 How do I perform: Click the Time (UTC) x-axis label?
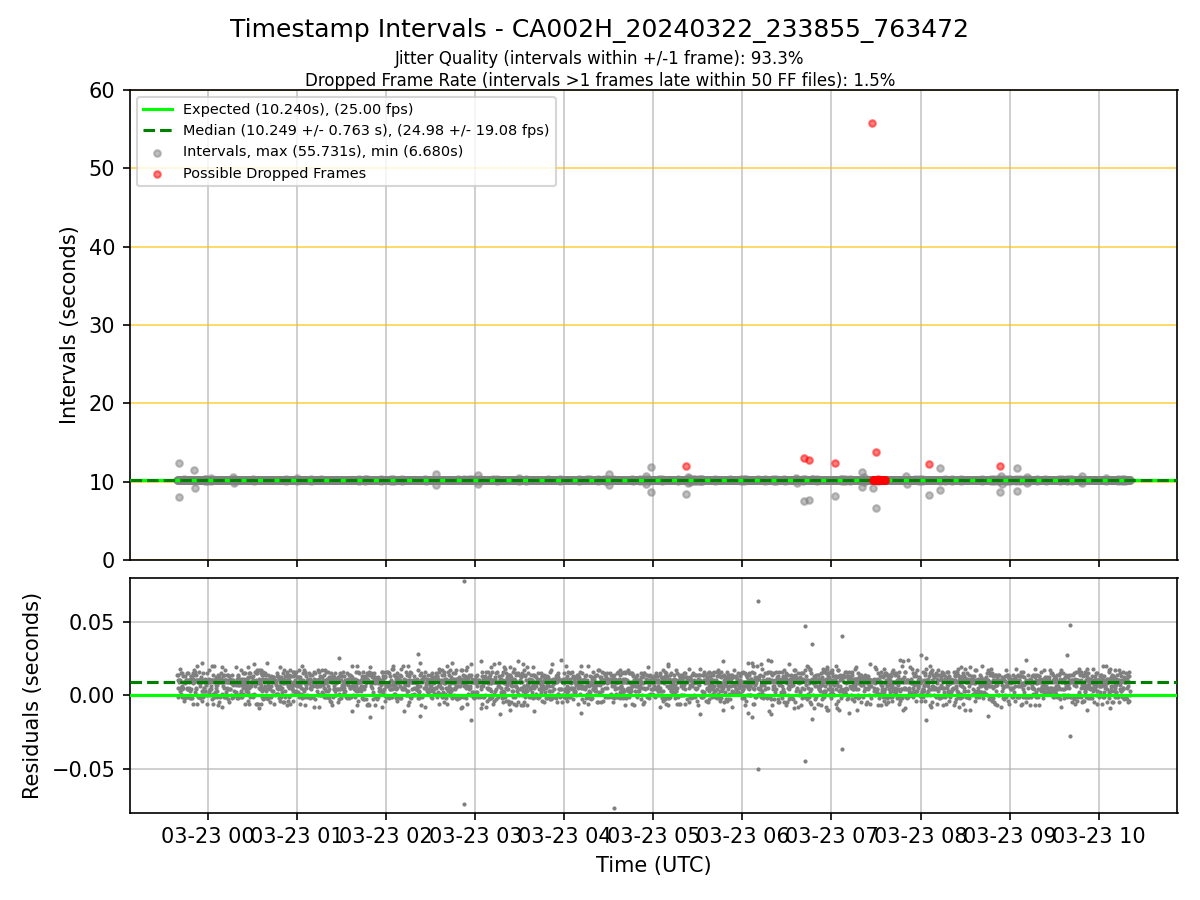click(654, 865)
